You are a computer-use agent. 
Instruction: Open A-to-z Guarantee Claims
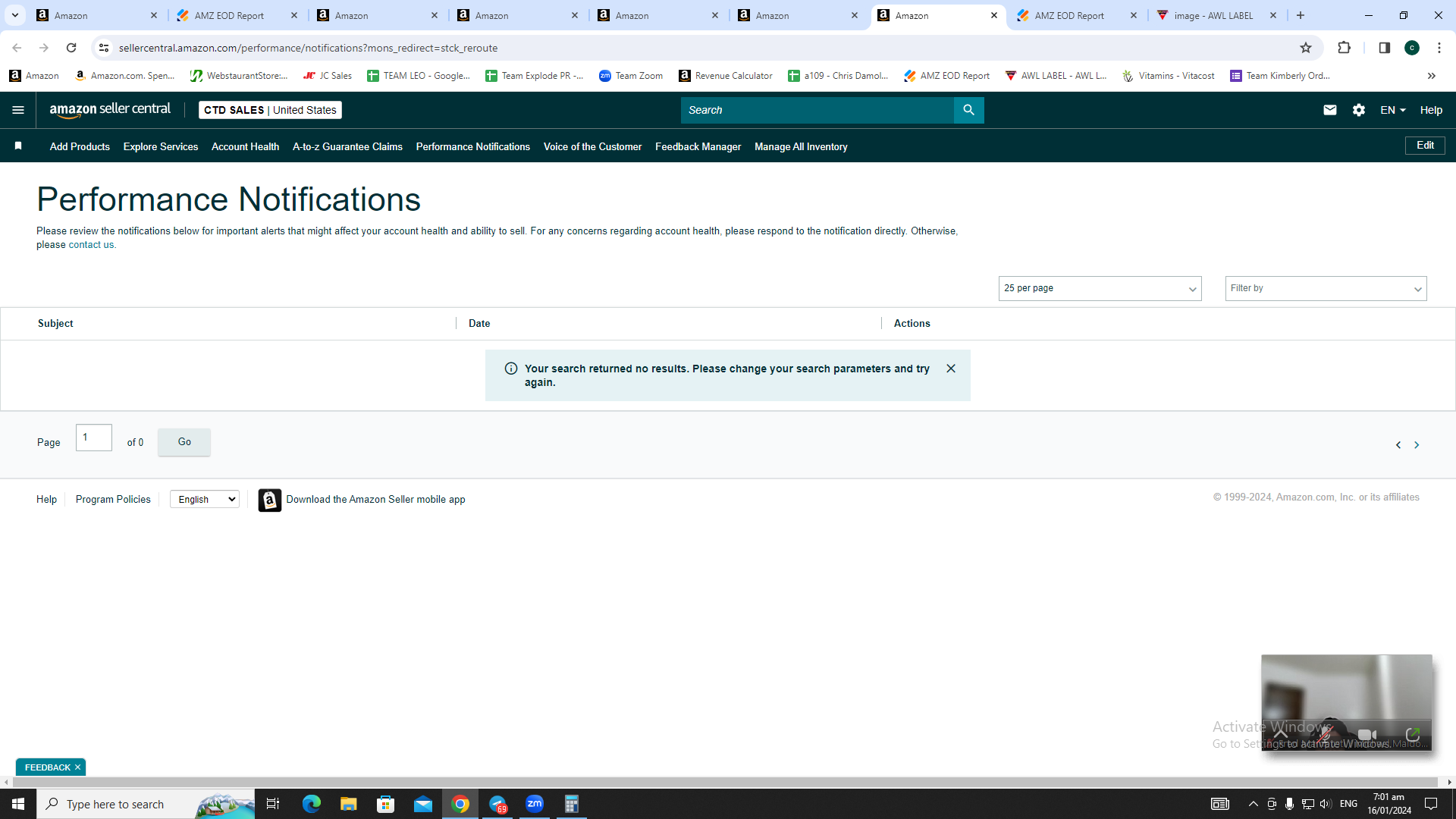(x=347, y=146)
